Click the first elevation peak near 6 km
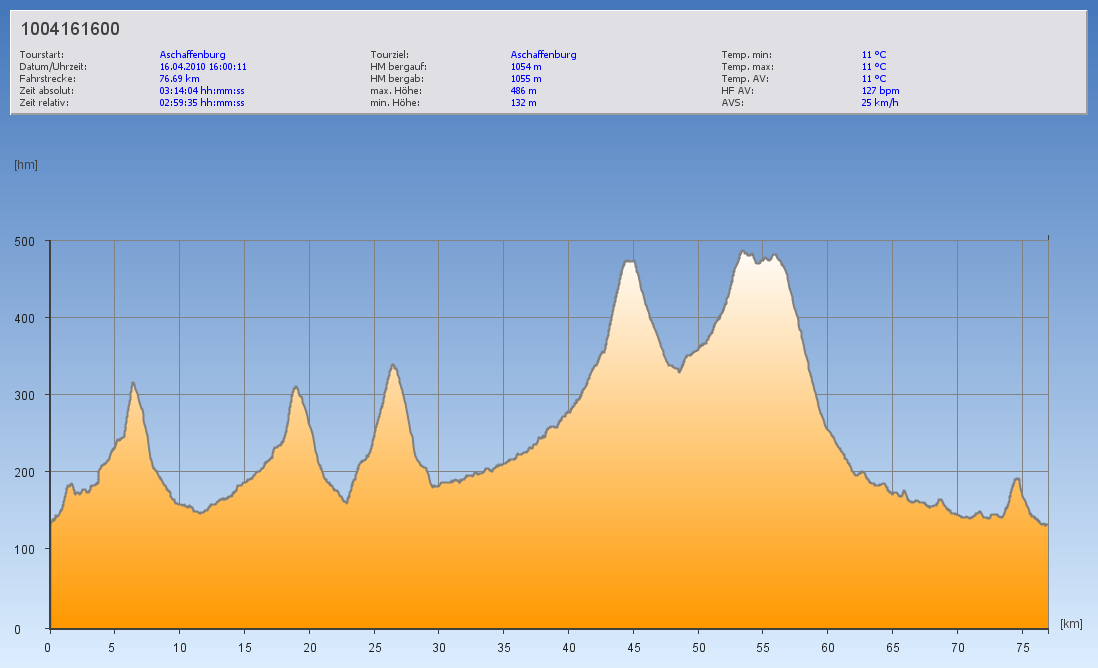Image resolution: width=1098 pixels, height=668 pixels. [x=133, y=383]
